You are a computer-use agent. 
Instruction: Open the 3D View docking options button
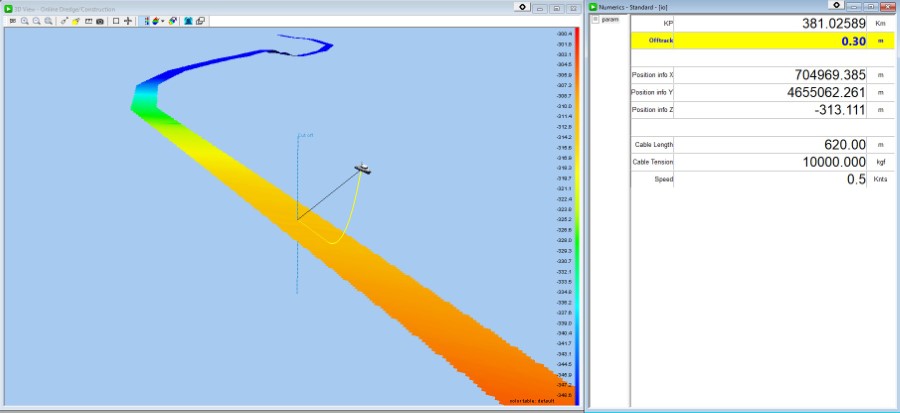522,7
